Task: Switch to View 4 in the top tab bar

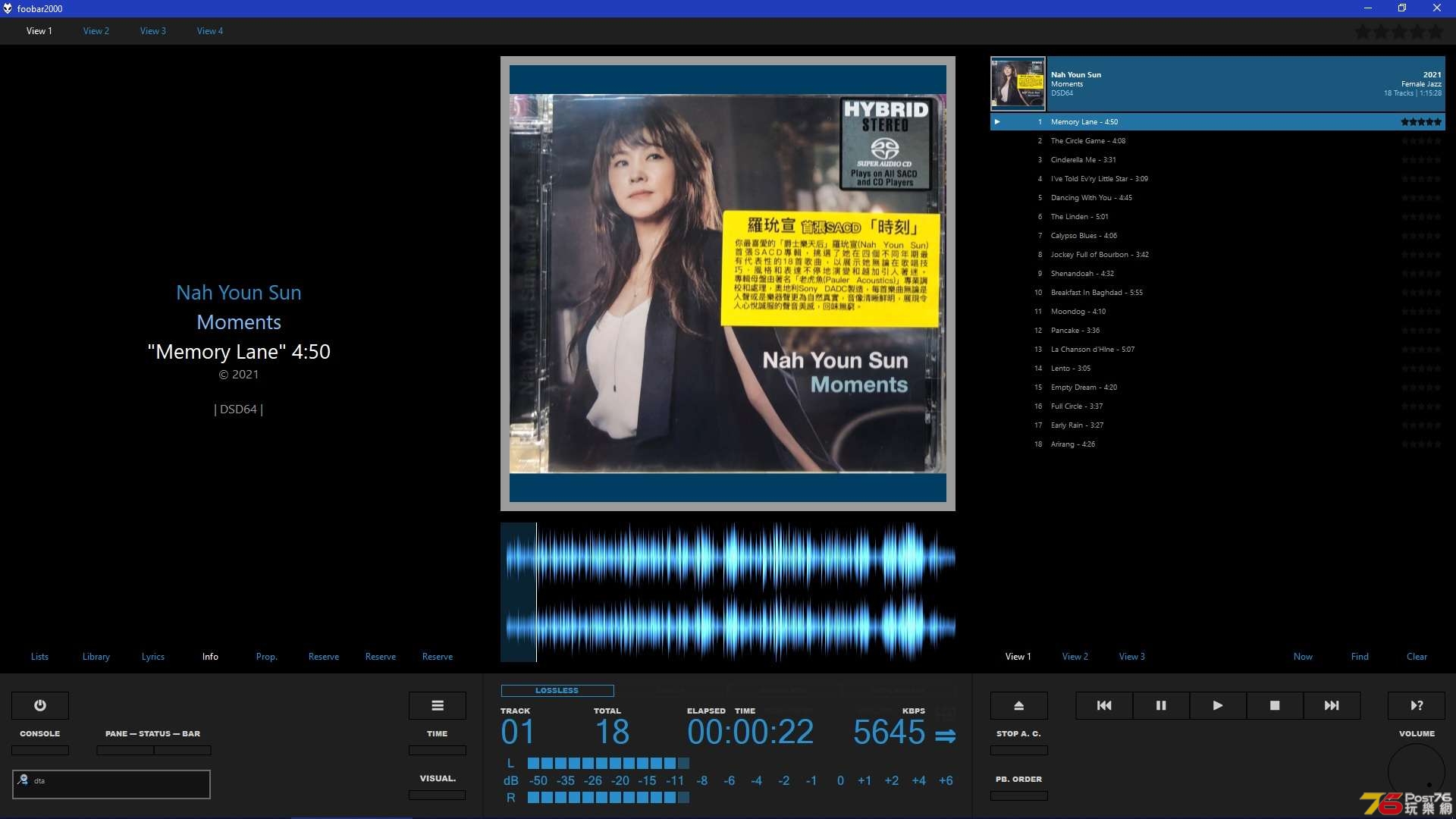Action: (210, 31)
